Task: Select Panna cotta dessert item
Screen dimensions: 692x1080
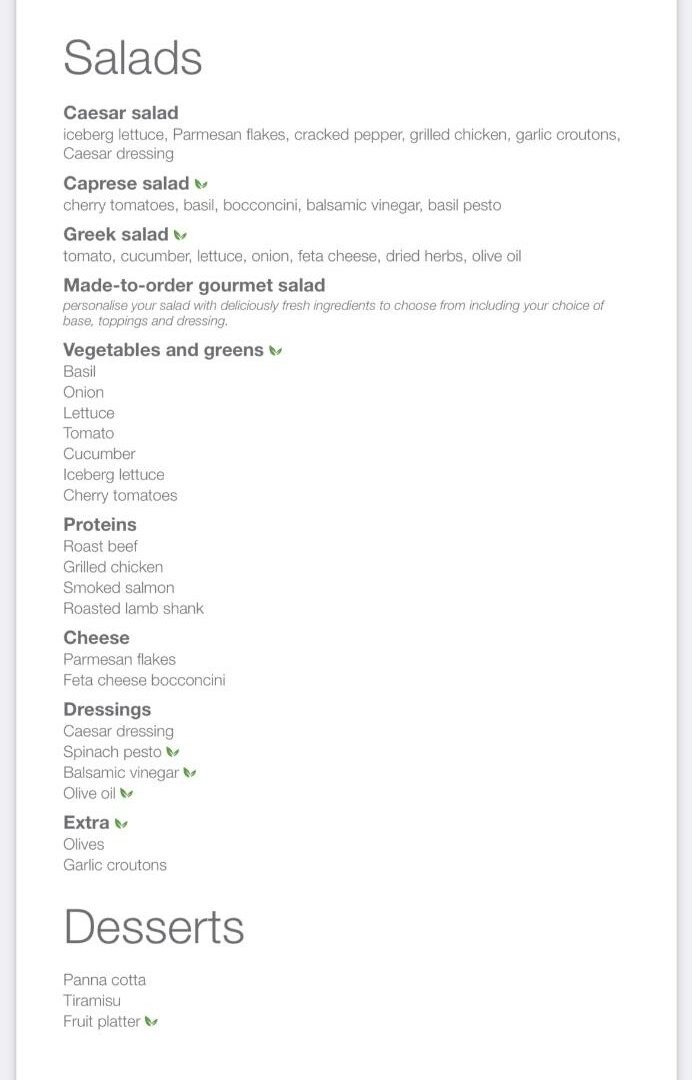Action: [x=104, y=980]
